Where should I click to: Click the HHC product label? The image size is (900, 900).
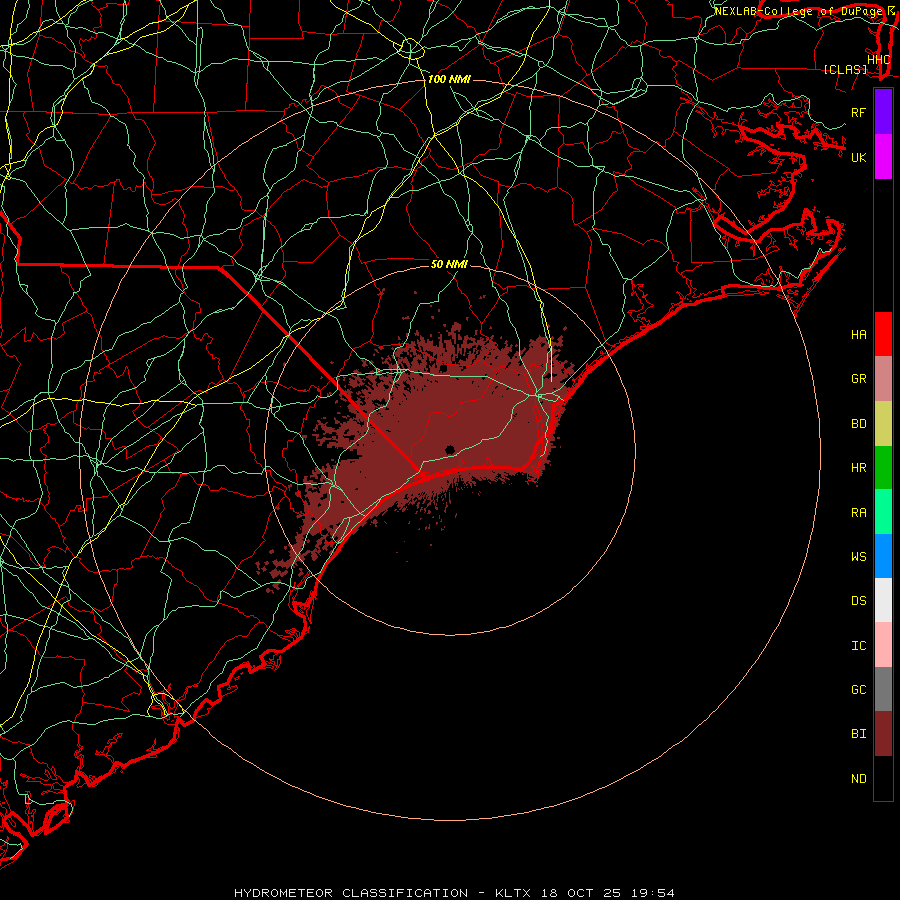click(x=878, y=60)
